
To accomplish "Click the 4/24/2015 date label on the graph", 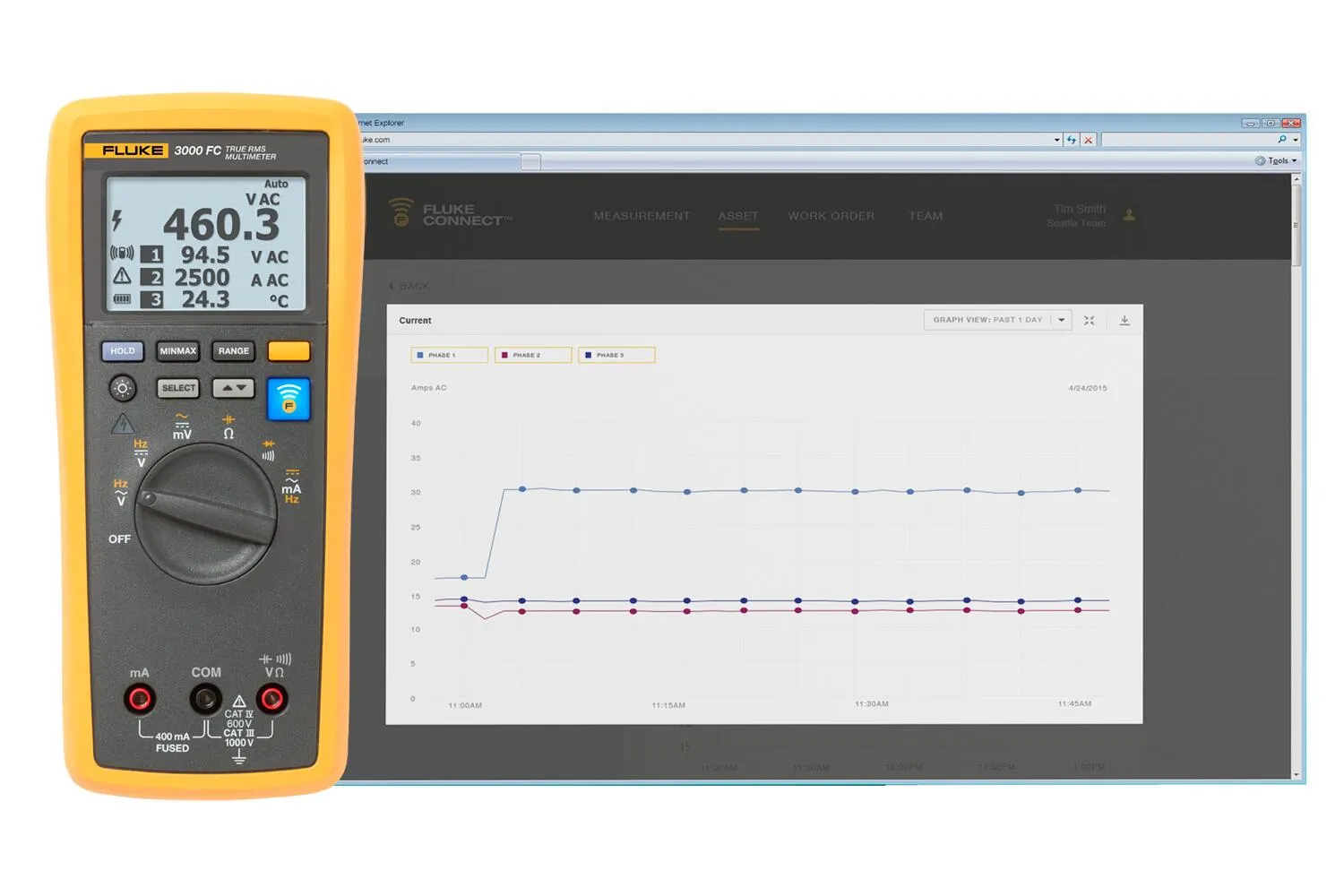I will point(1088,388).
